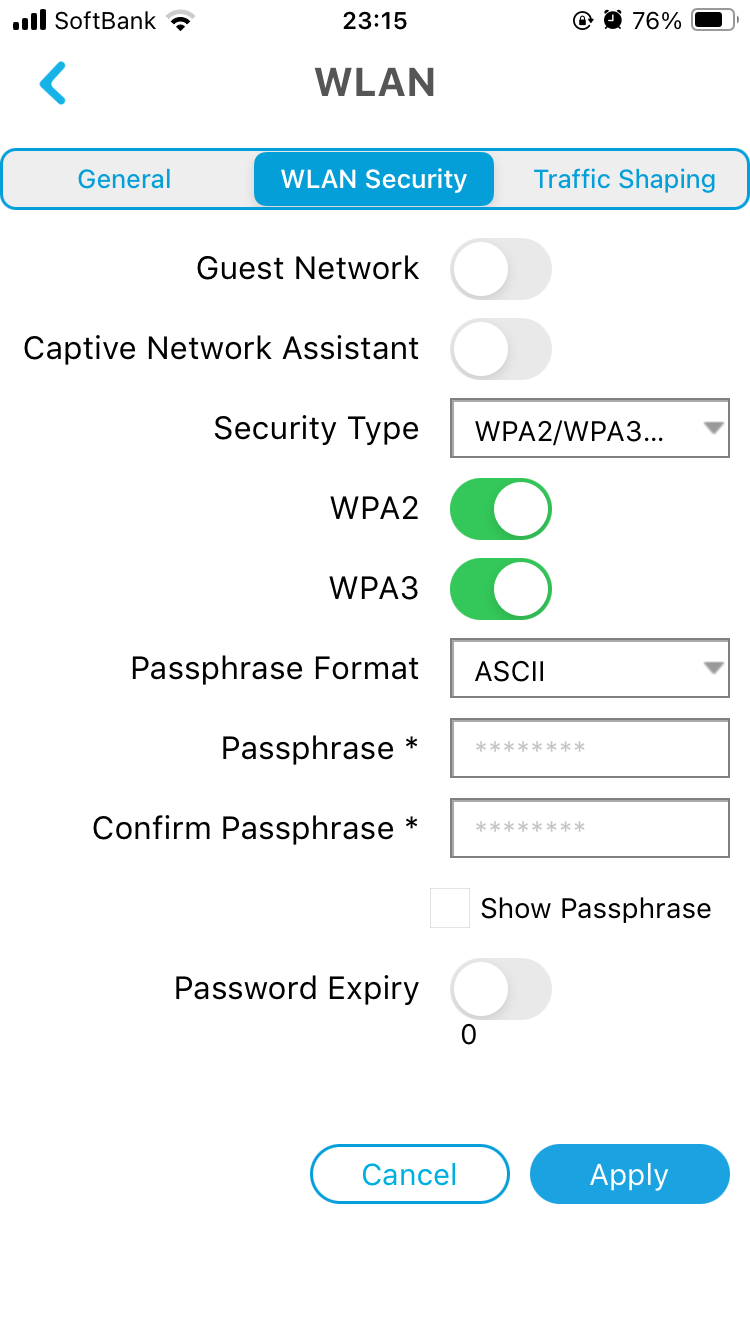Tap the battery icon in status bar
Image resolution: width=750 pixels, height=1334 pixels.
pos(714,20)
